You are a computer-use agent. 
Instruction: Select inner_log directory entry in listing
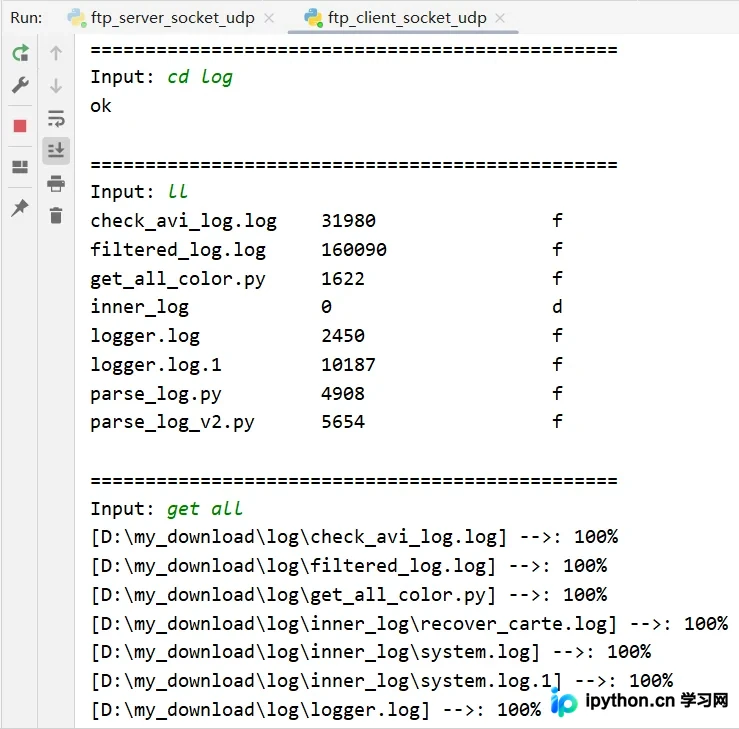click(140, 307)
